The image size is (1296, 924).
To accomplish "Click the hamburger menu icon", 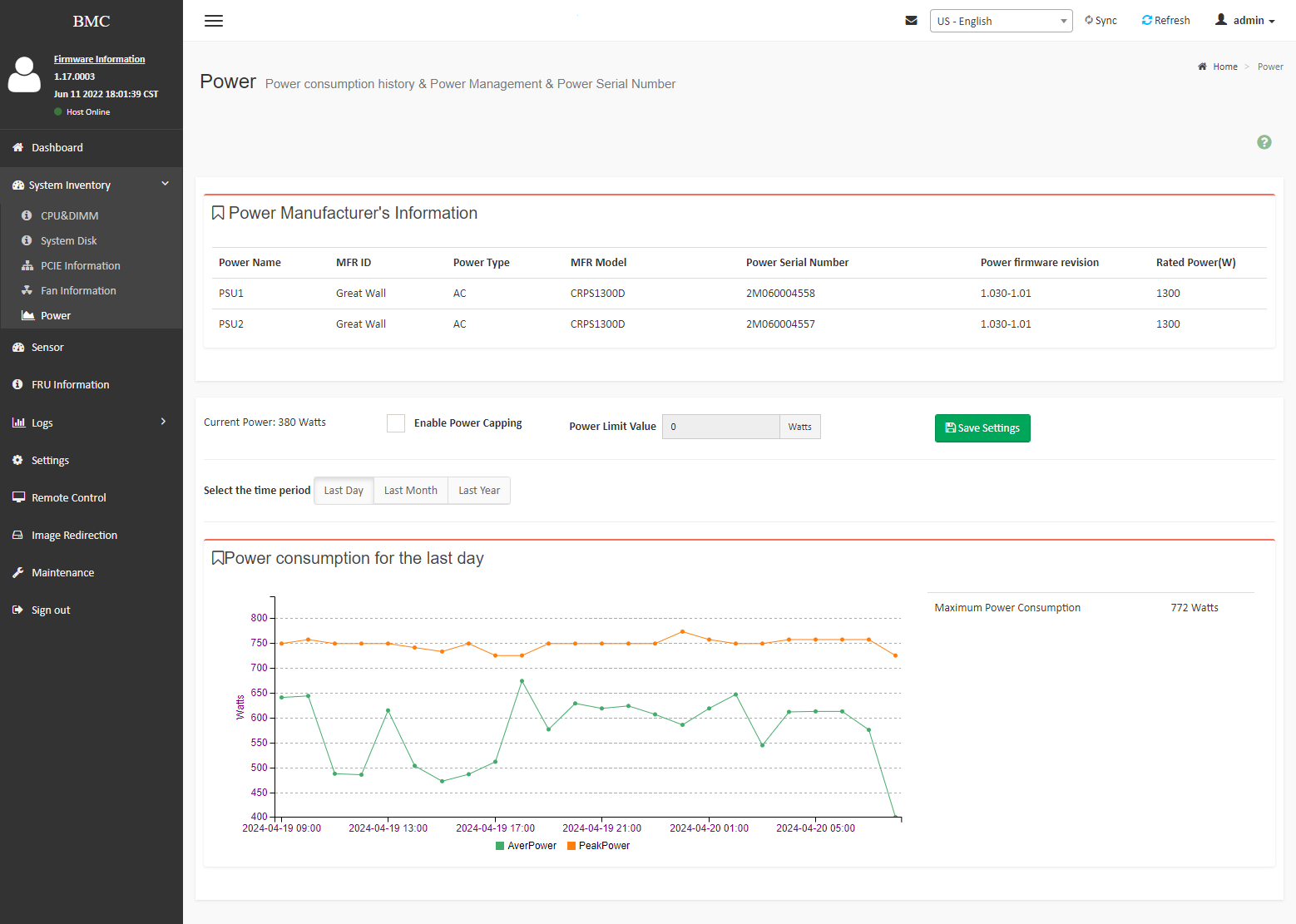I will pyautogui.click(x=214, y=21).
